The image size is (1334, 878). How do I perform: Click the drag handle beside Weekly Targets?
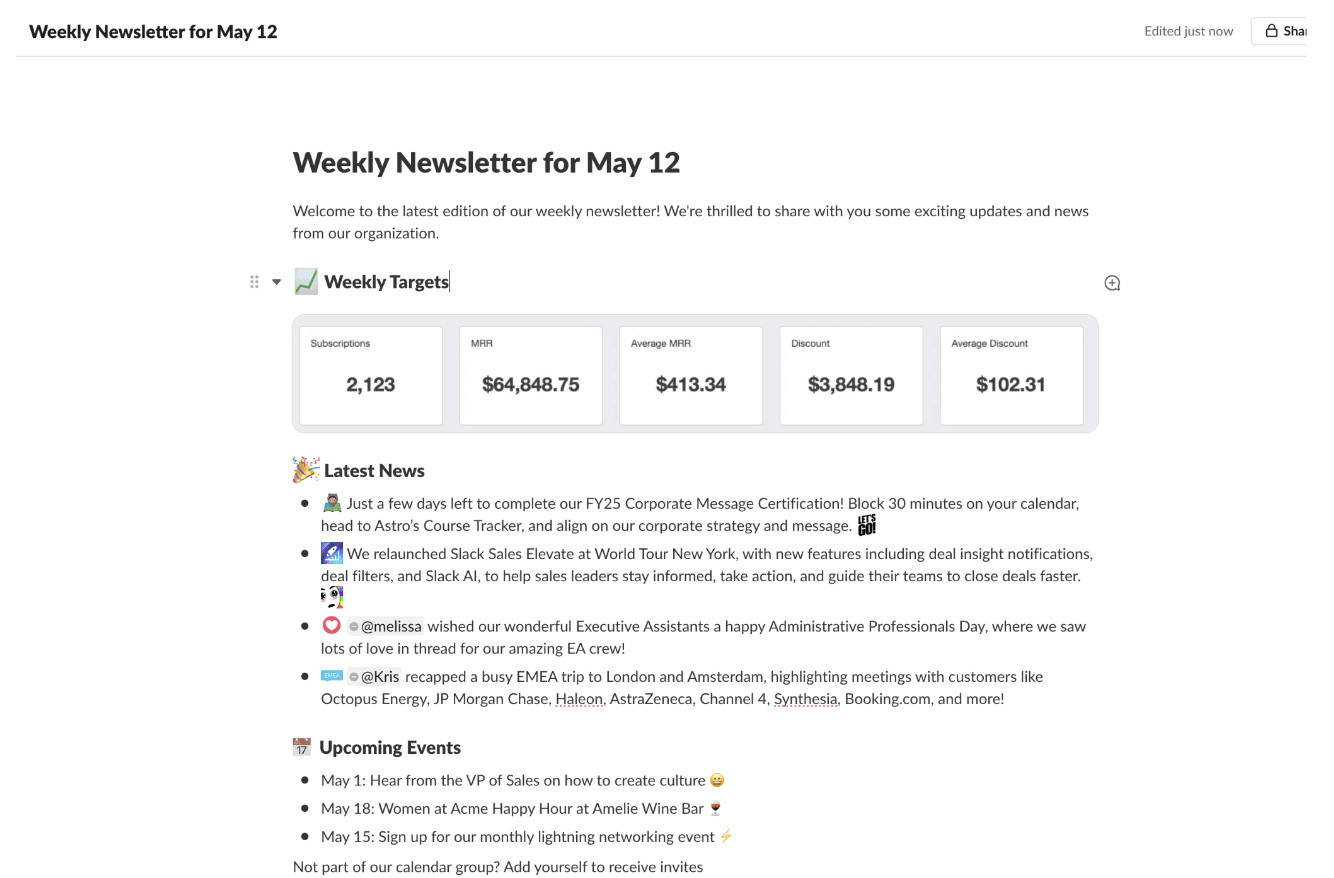[254, 281]
